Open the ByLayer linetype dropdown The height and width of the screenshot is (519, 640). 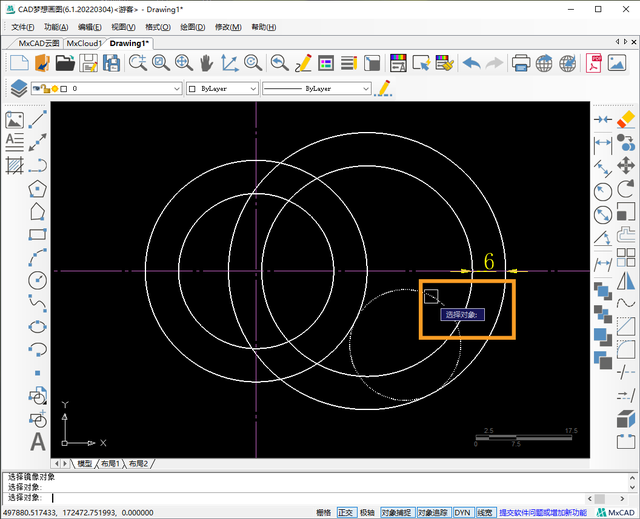pos(363,89)
